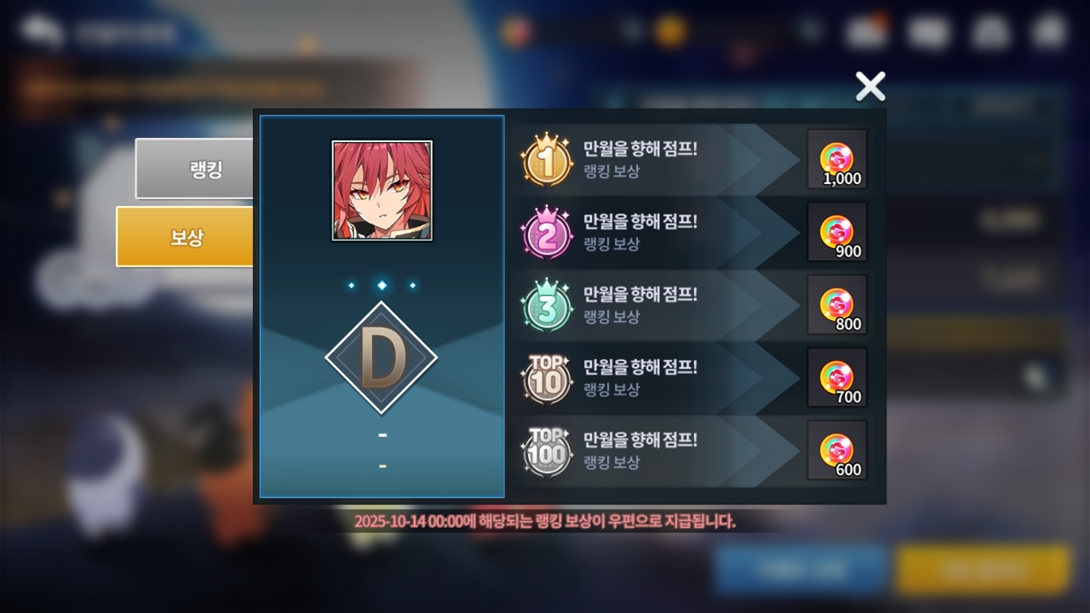Select the first place 랭킹 보상 row
Screen dimensions: 1090x613
pyautogui.click(x=694, y=159)
